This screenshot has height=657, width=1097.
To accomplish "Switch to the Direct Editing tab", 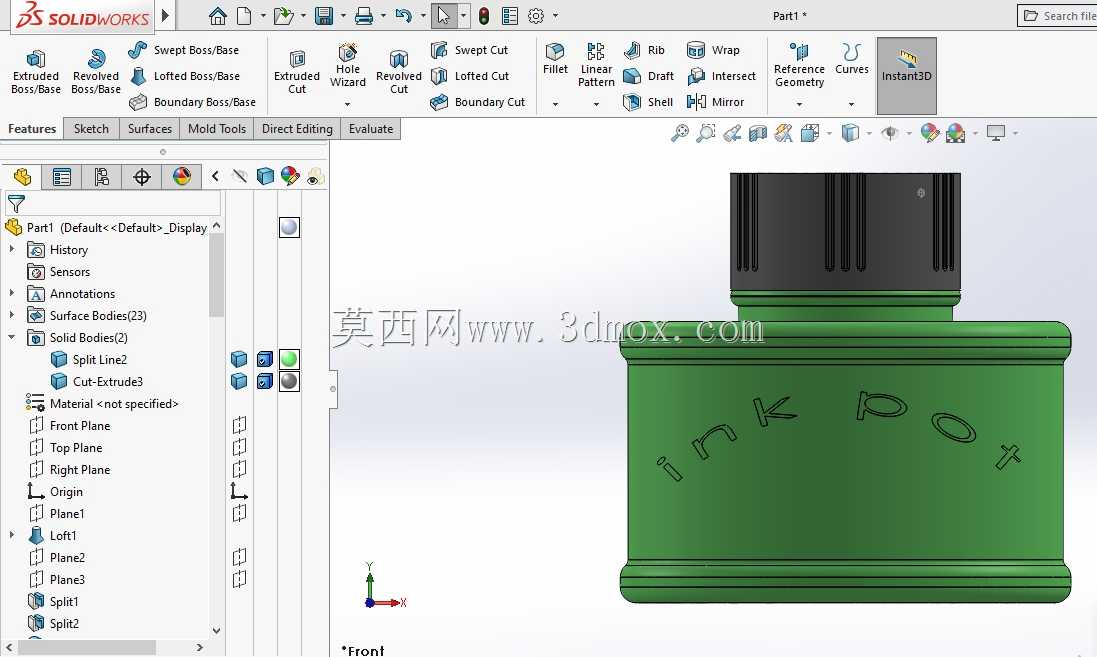I will click(x=297, y=129).
